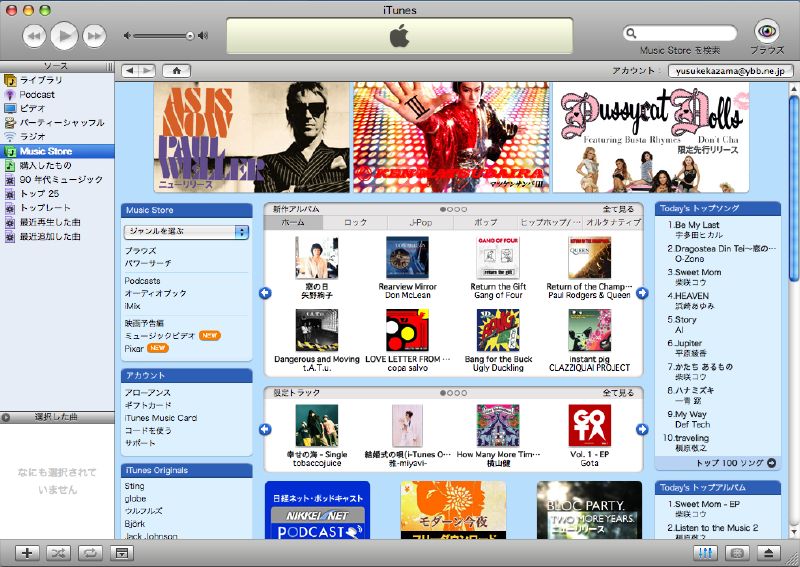The height and width of the screenshot is (567, 800).
Task: Switch to the ポップ tab
Action: (x=486, y=223)
